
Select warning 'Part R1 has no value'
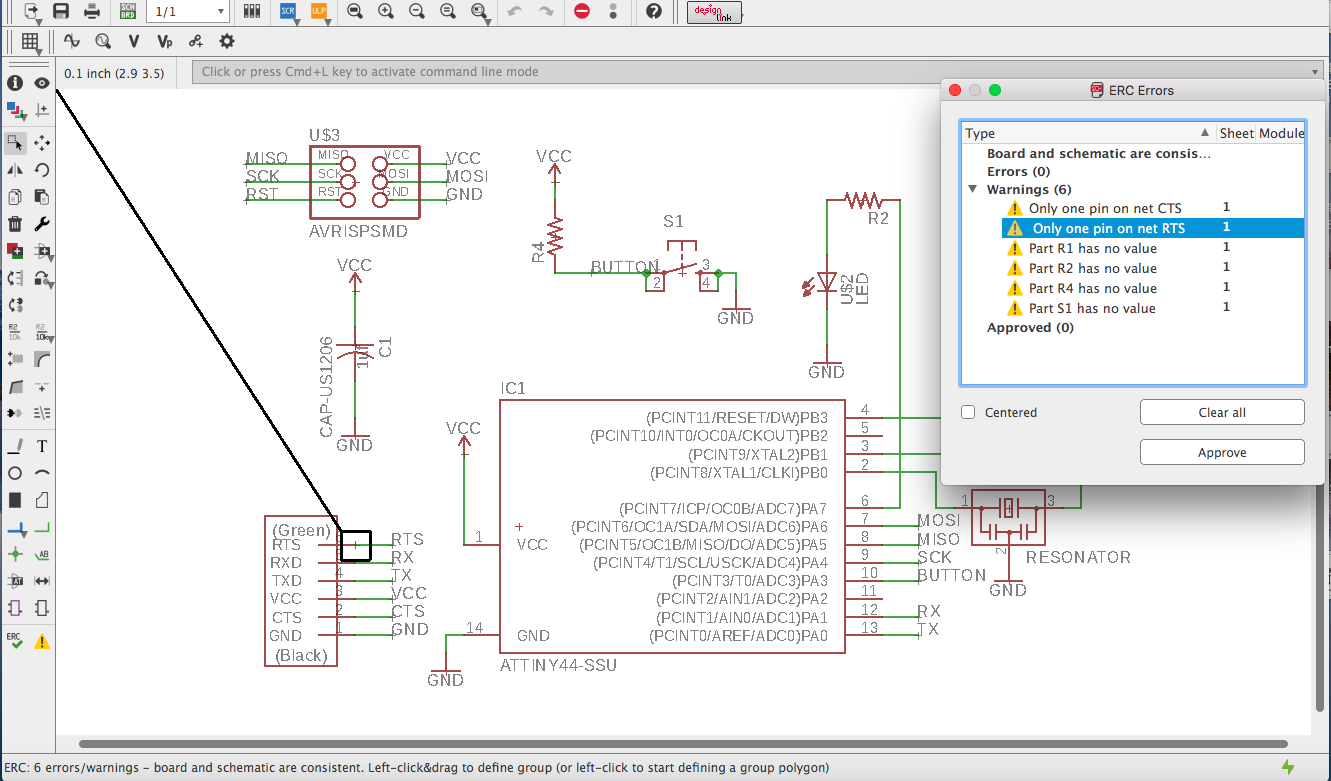1092,248
